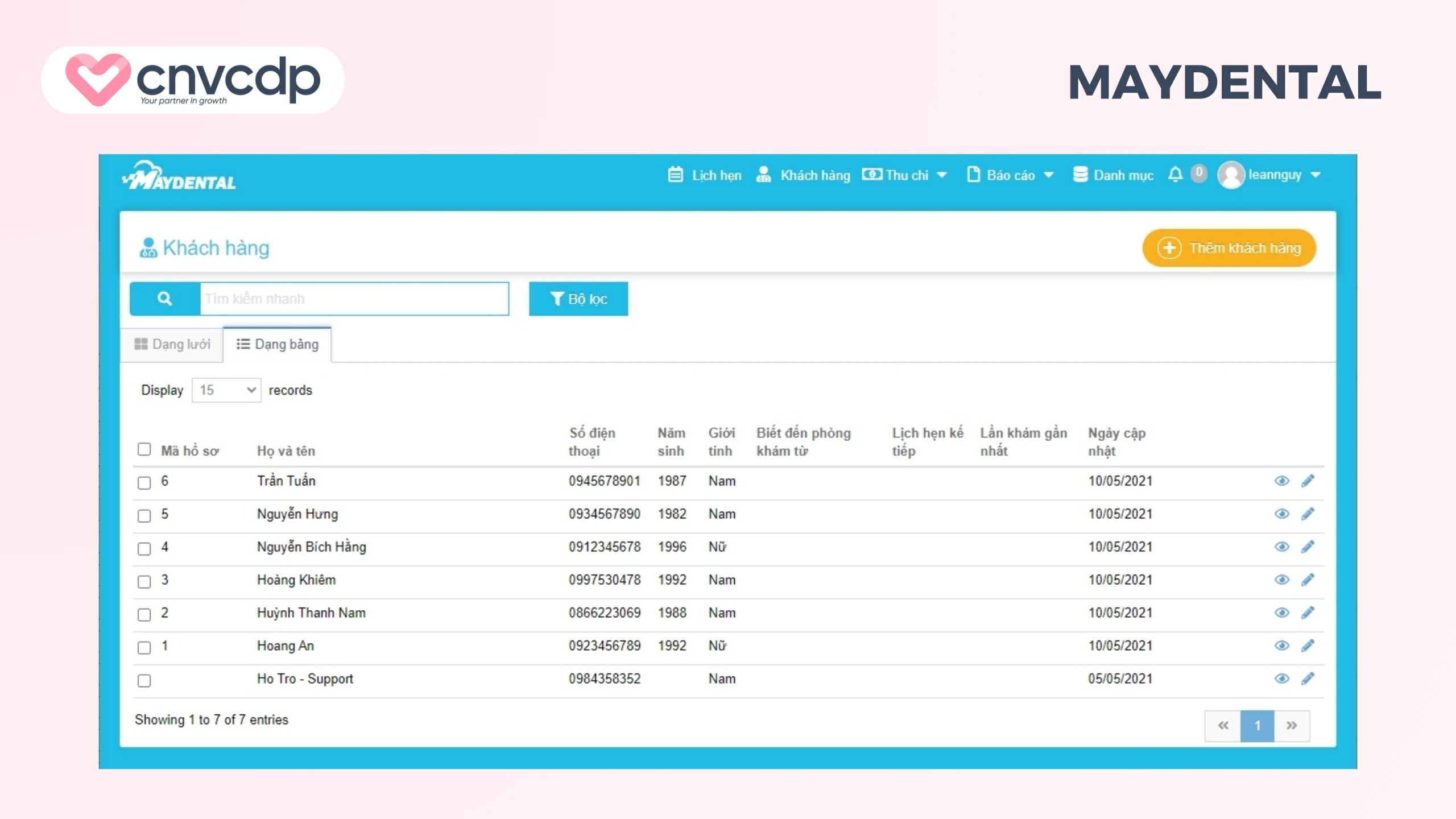1456x819 pixels.
Task: Expand the Thu chi dropdown menu
Action: tap(905, 175)
